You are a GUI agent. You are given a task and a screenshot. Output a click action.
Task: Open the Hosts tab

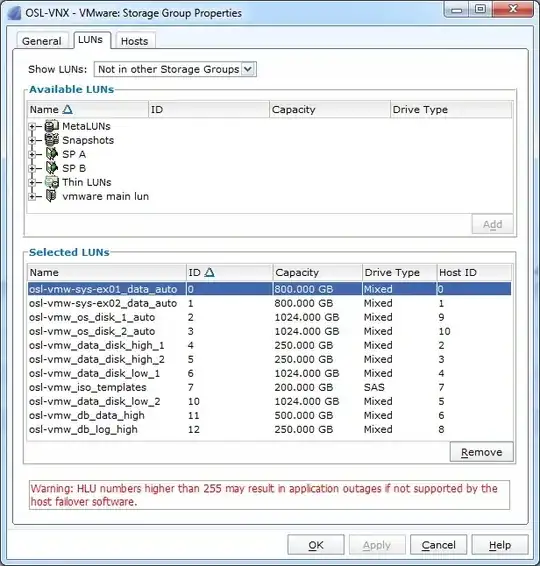coord(135,41)
